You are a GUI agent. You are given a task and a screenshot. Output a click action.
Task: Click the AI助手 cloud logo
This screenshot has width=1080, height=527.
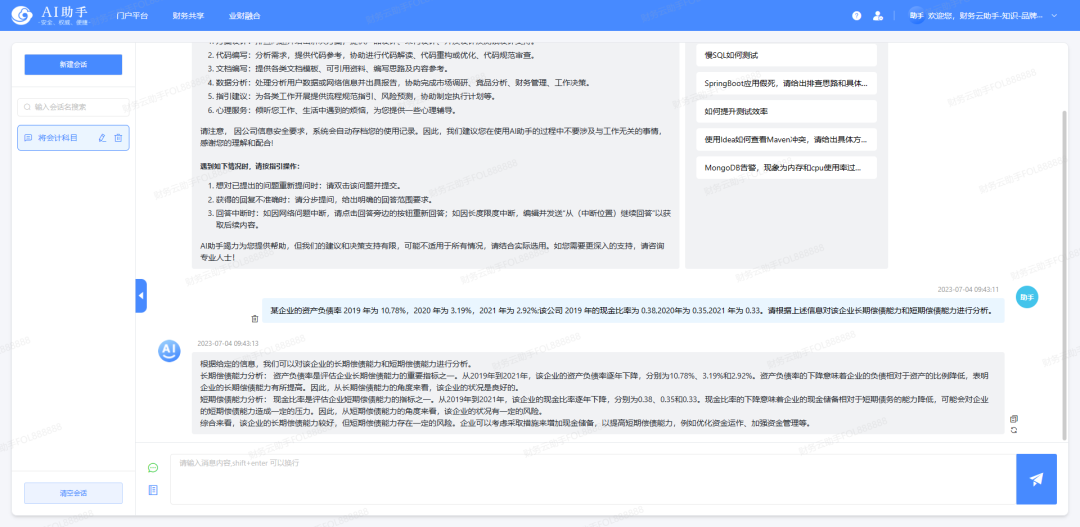pyautogui.click(x=23, y=14)
